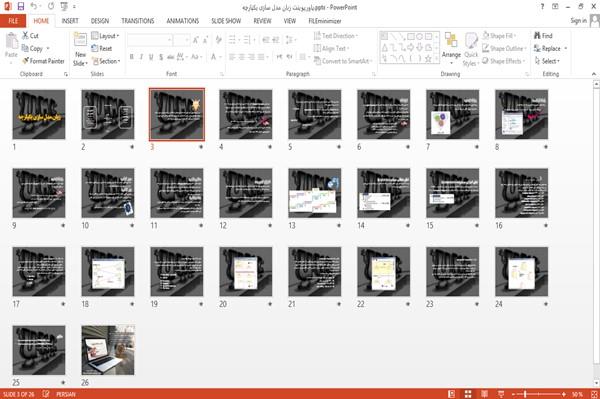Toggle Underline formatting button
The height and width of the screenshot is (399, 600).
pos(151,57)
